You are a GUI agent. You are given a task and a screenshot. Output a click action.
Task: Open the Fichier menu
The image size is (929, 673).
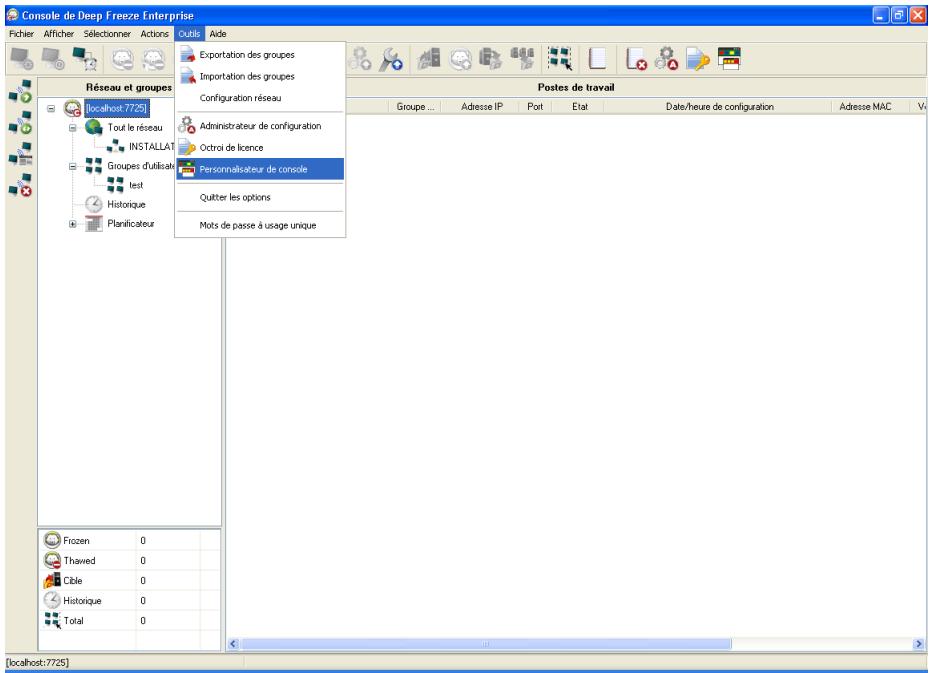click(x=21, y=34)
